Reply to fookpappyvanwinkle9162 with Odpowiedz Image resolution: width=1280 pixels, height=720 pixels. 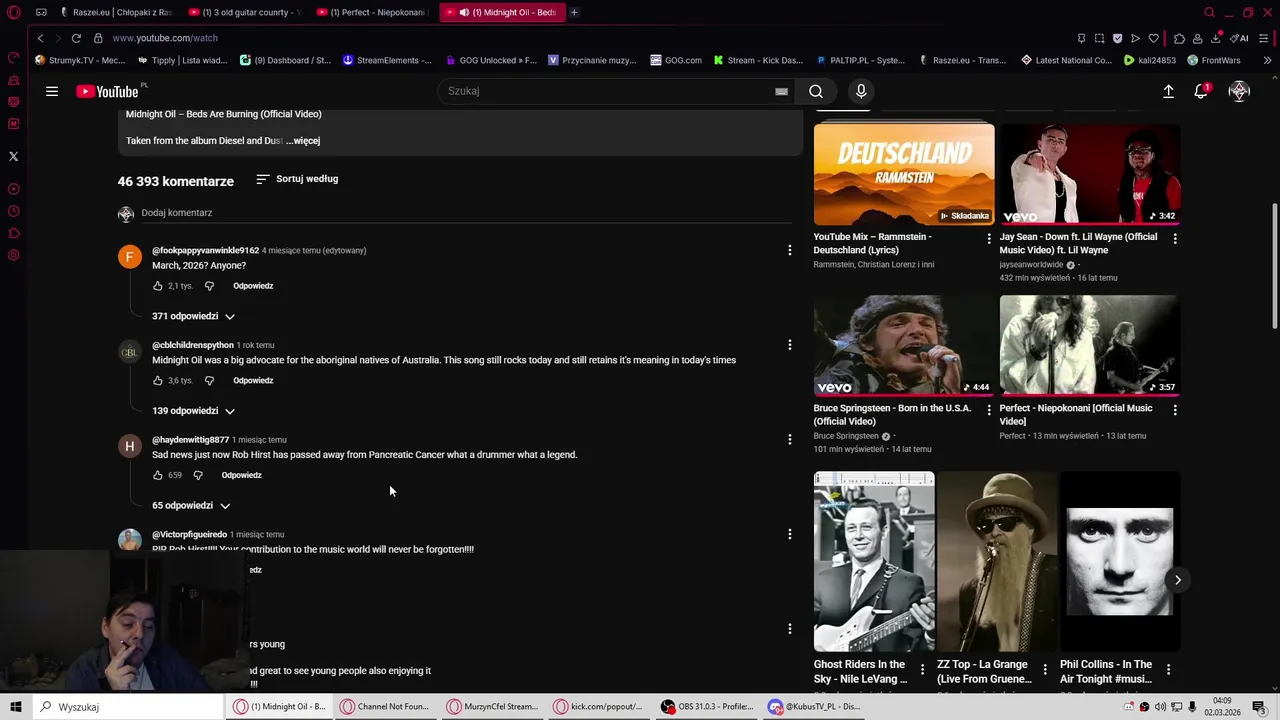253,286
